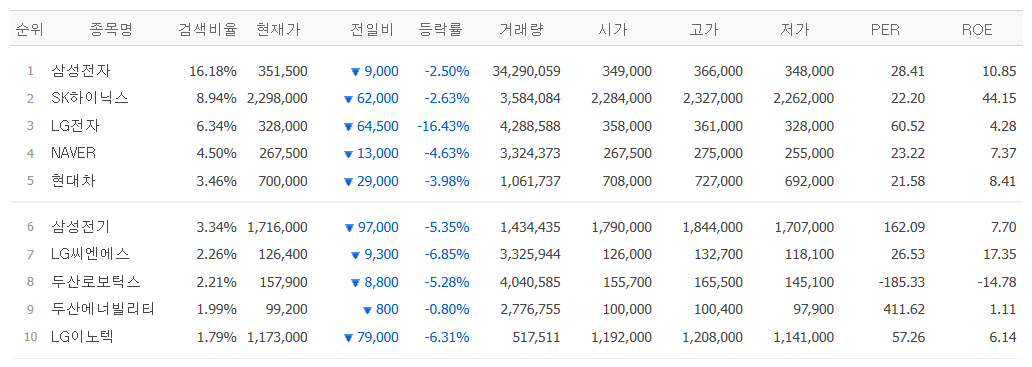Click the -14.78 ROE value
This screenshot has height=367, width=1032.
(x=996, y=282)
